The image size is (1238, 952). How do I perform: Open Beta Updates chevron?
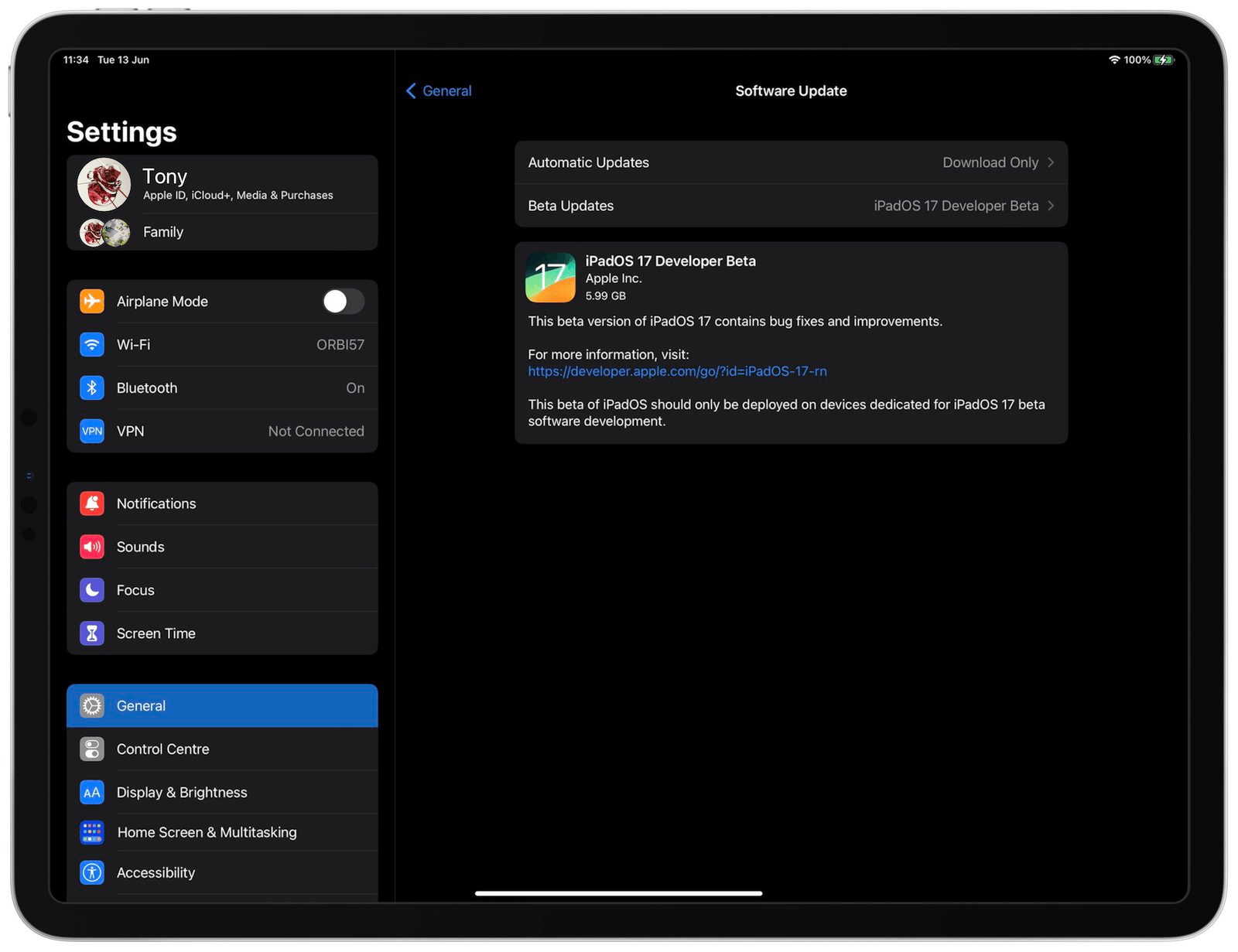click(1051, 206)
